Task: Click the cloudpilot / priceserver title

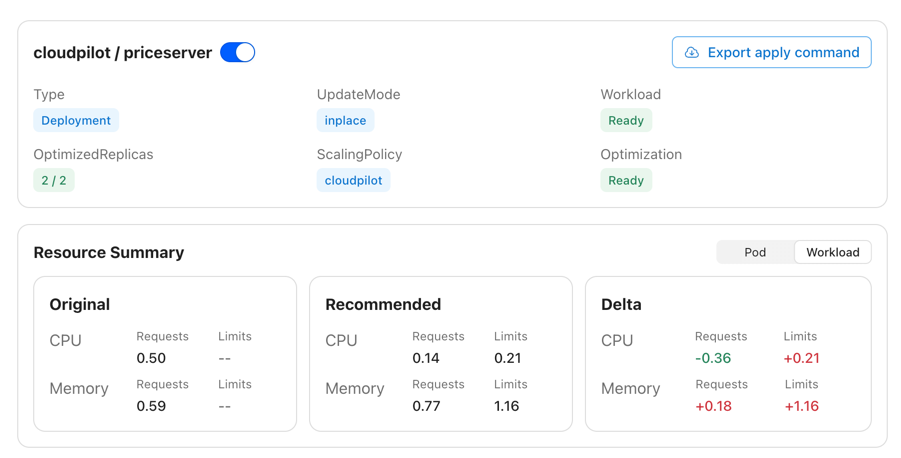Action: 122,53
